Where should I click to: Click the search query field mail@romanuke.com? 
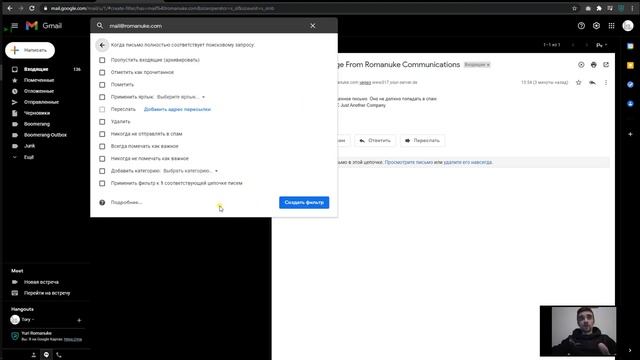point(206,26)
